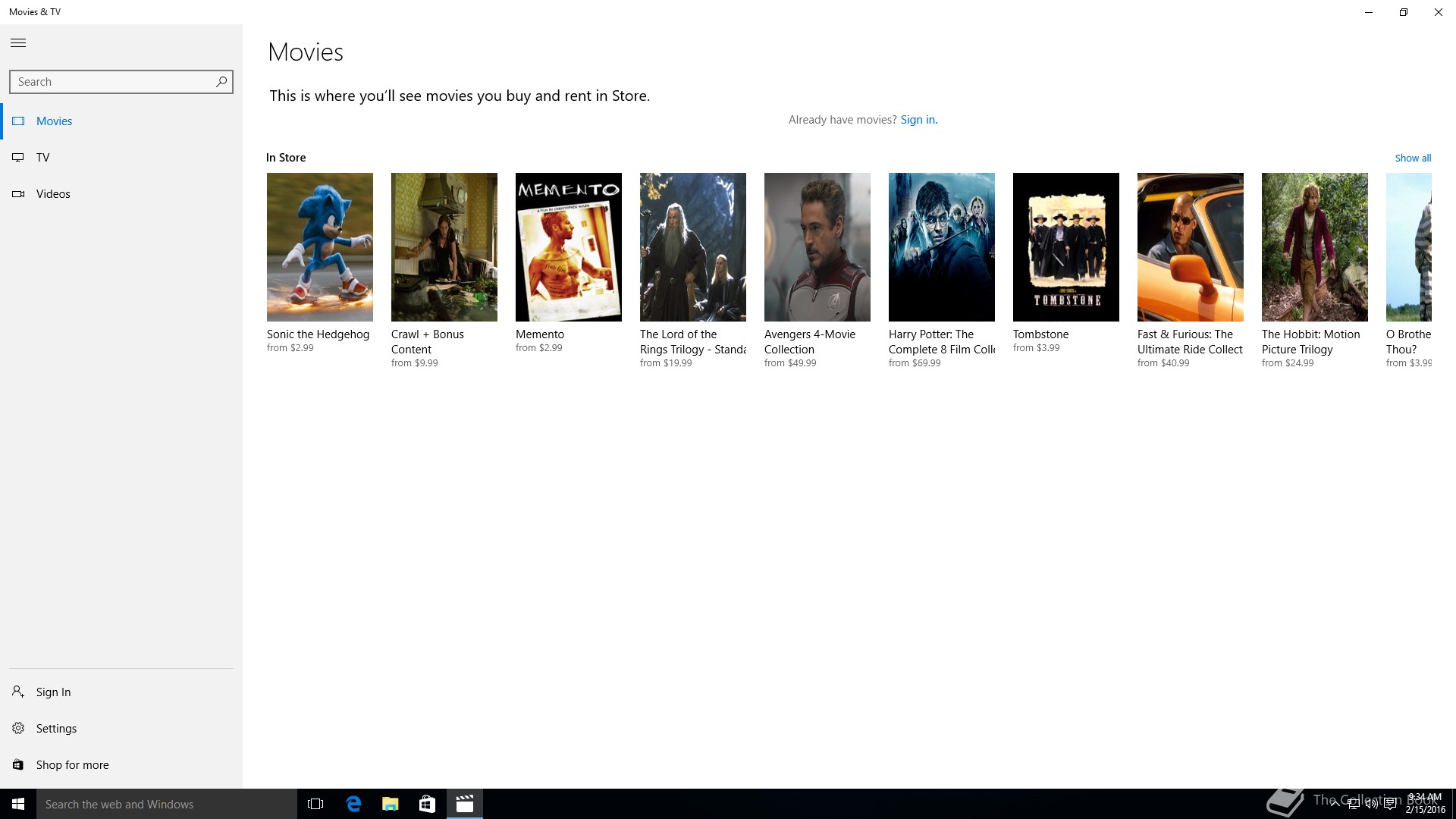
Task: Open Task View from taskbar
Action: point(315,804)
